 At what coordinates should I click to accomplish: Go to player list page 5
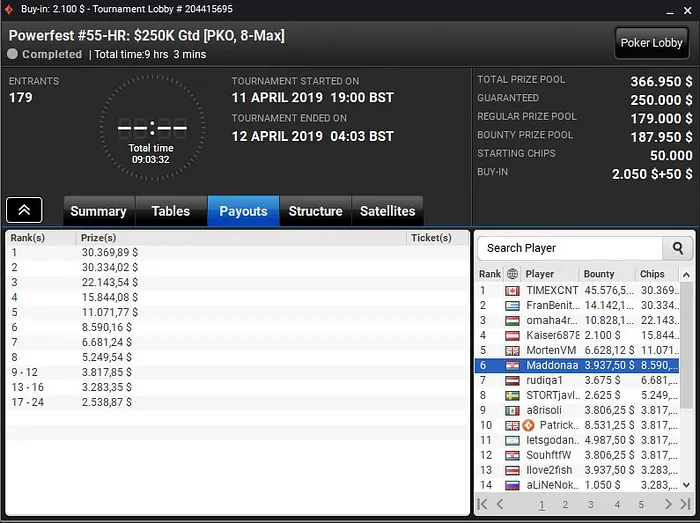pyautogui.click(x=641, y=505)
